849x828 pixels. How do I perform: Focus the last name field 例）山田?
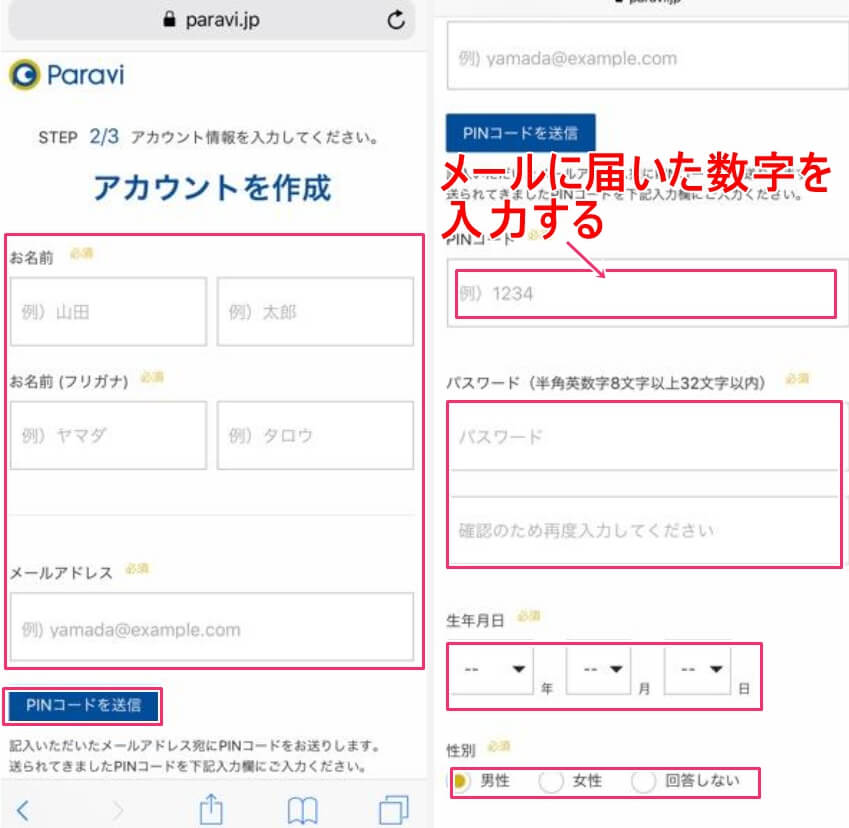pyautogui.click(x=108, y=312)
